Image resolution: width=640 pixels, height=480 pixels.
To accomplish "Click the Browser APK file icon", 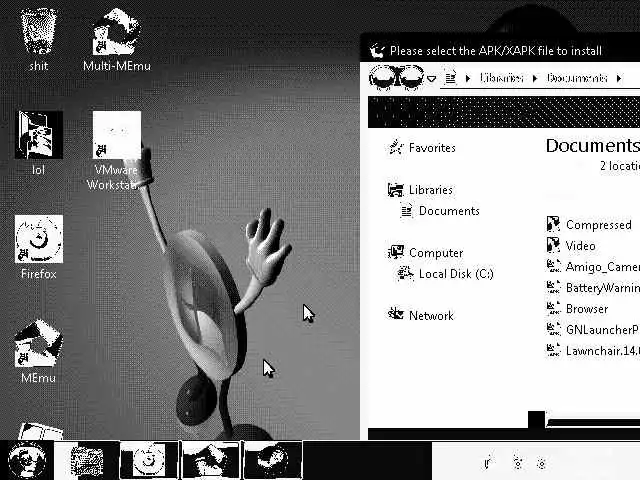I will pos(553,308).
